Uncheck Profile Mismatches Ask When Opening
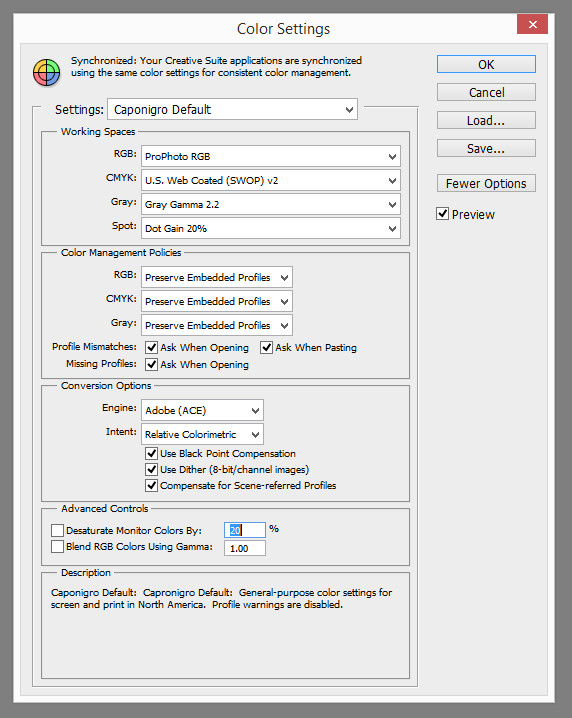This screenshot has height=718, width=572. [152, 348]
